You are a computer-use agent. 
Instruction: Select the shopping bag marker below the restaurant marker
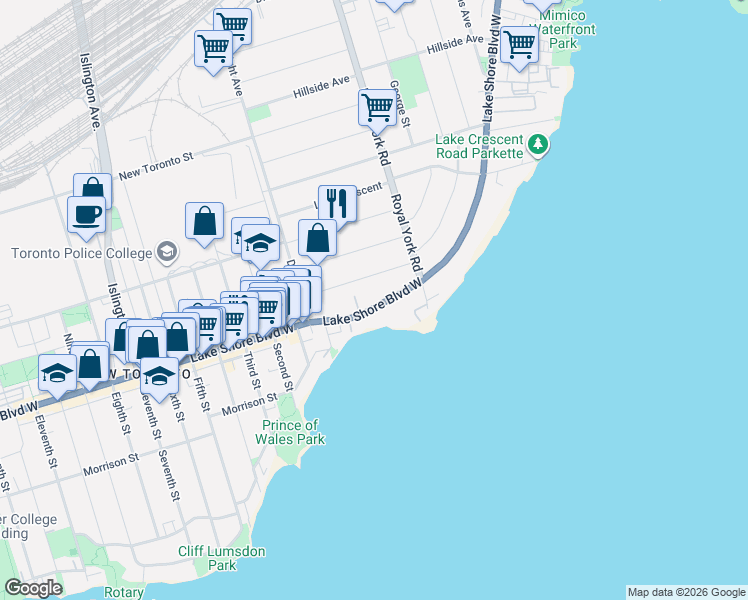317,242
